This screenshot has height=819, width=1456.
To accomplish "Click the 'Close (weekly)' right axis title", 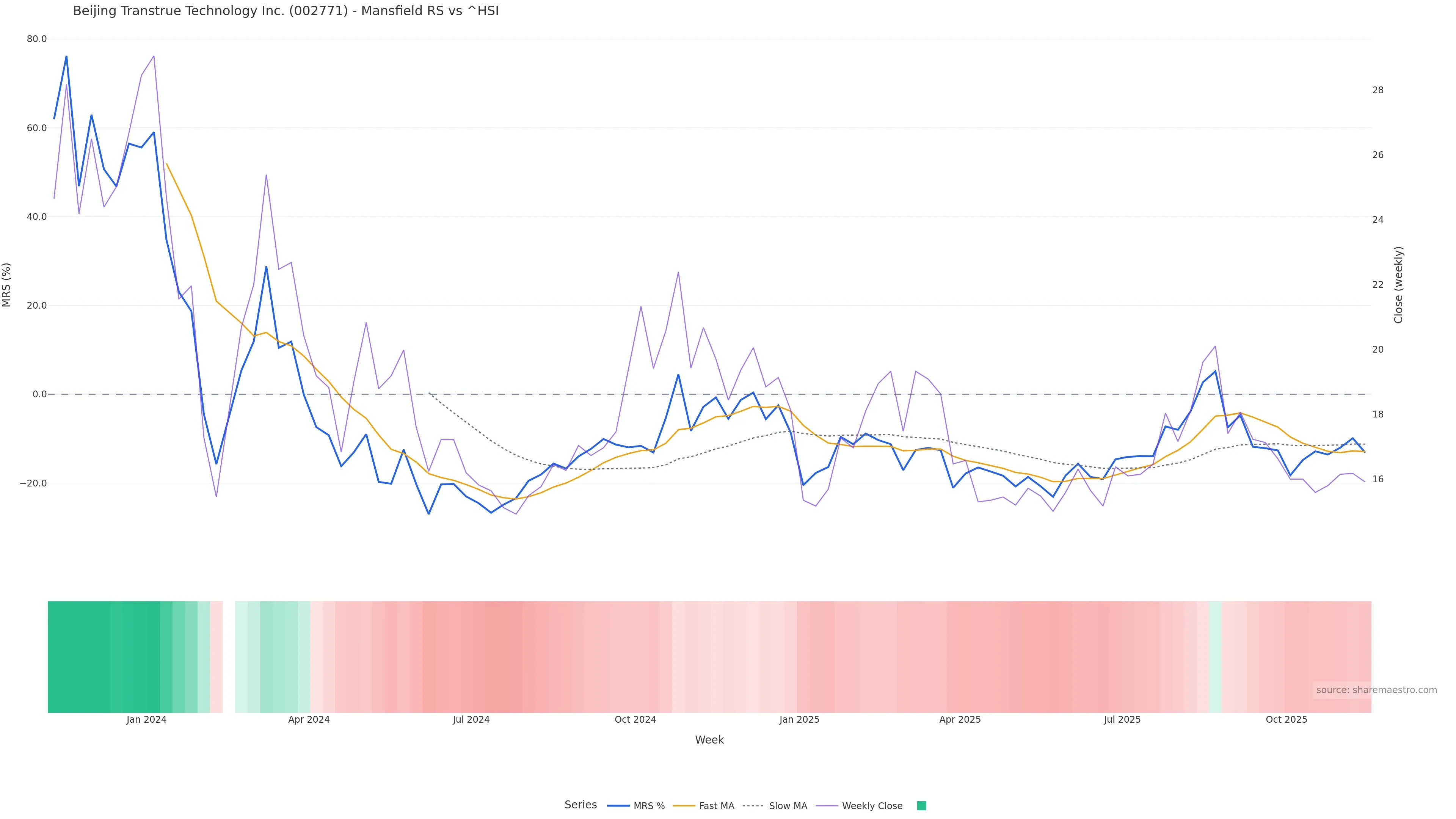I will pos(1398,285).
